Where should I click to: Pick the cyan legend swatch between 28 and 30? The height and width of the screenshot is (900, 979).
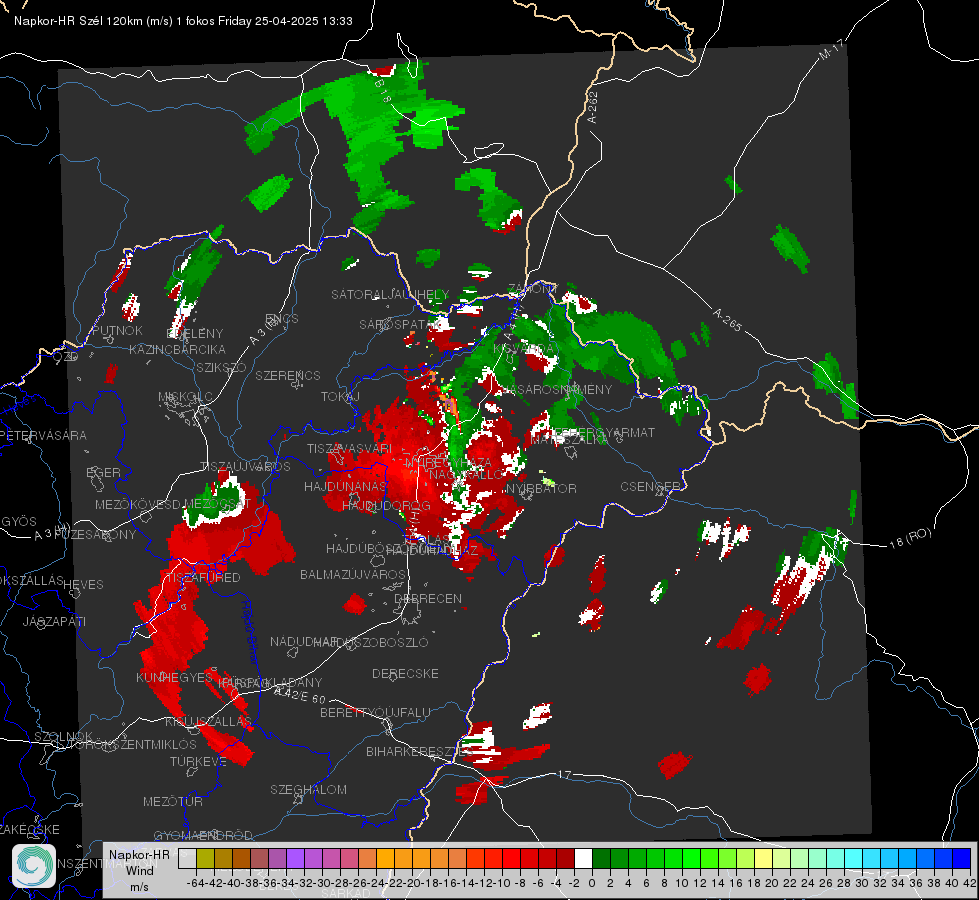(854, 859)
